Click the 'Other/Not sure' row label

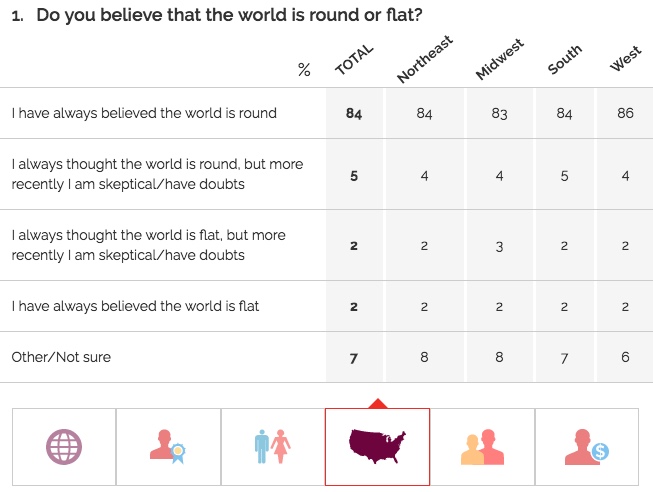click(x=61, y=357)
